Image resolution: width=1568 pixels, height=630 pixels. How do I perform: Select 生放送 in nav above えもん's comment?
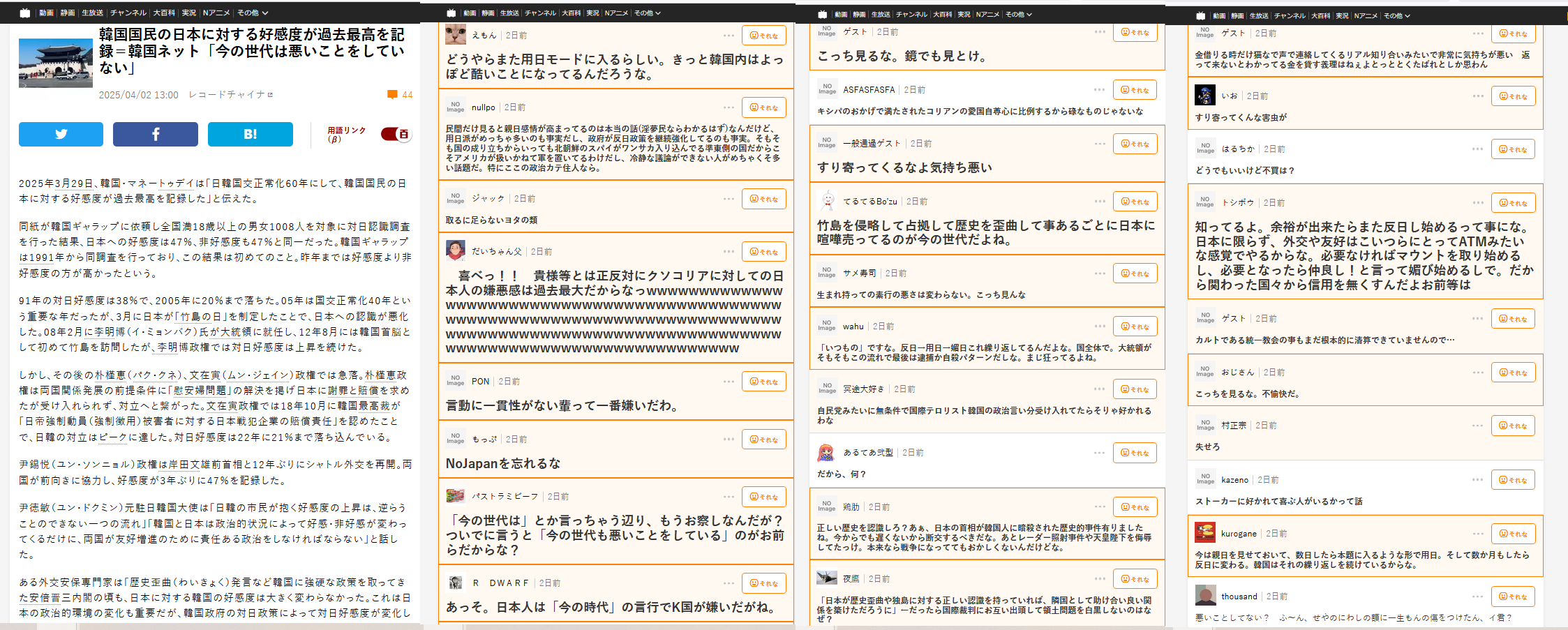tap(509, 13)
